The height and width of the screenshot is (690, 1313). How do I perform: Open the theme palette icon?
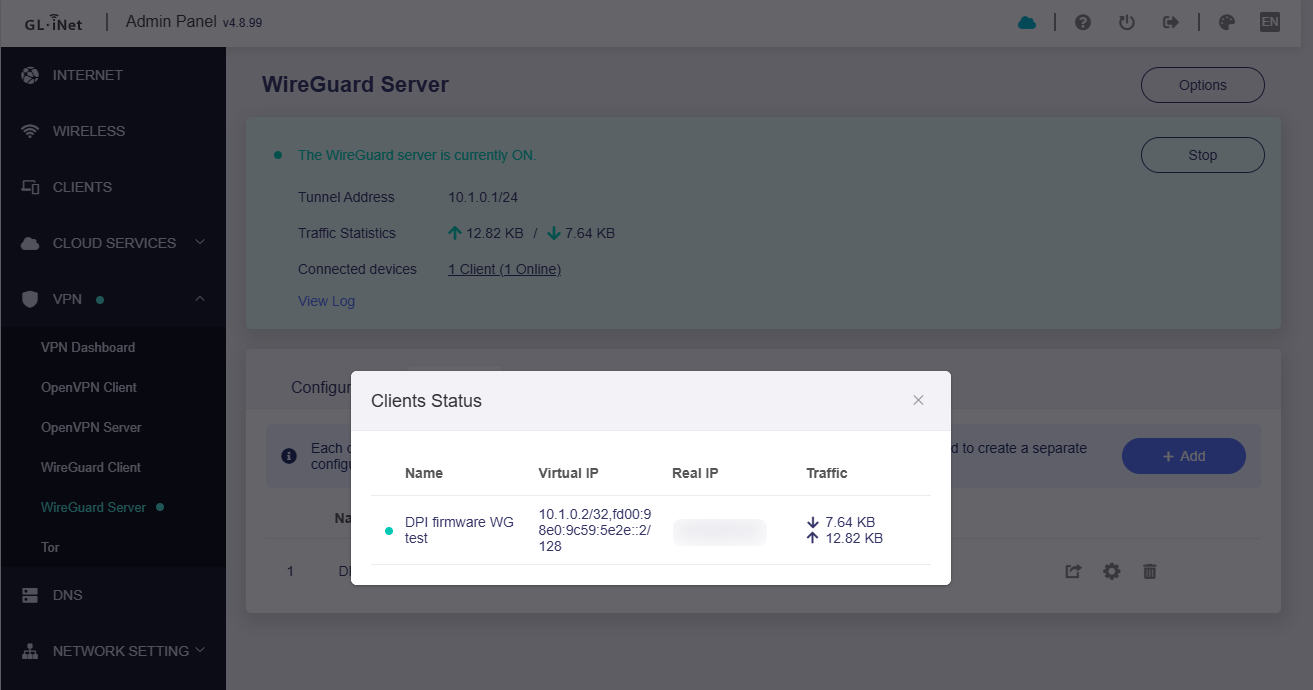click(x=1227, y=22)
